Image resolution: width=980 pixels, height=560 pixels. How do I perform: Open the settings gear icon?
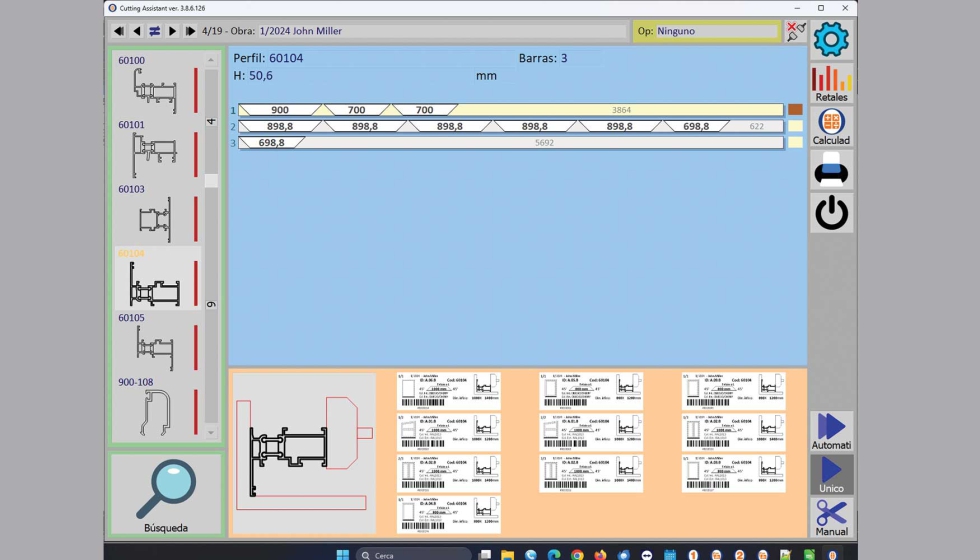click(831, 40)
